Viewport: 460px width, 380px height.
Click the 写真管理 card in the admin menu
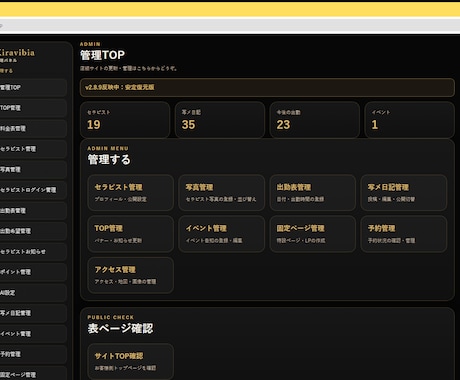pyautogui.click(x=222, y=193)
